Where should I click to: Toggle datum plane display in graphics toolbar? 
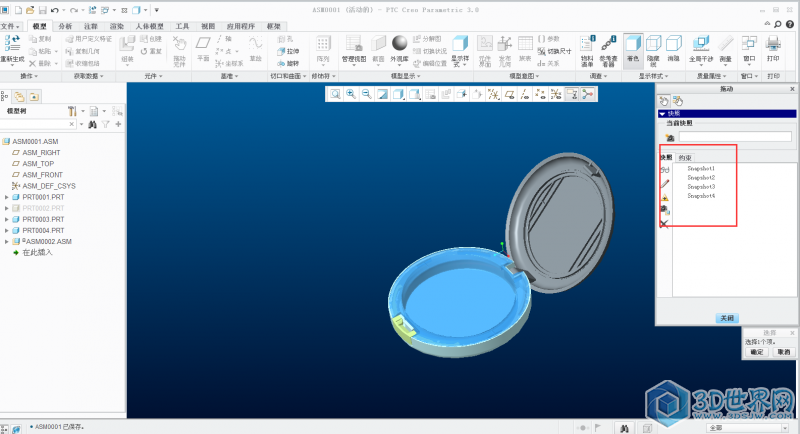509,94
